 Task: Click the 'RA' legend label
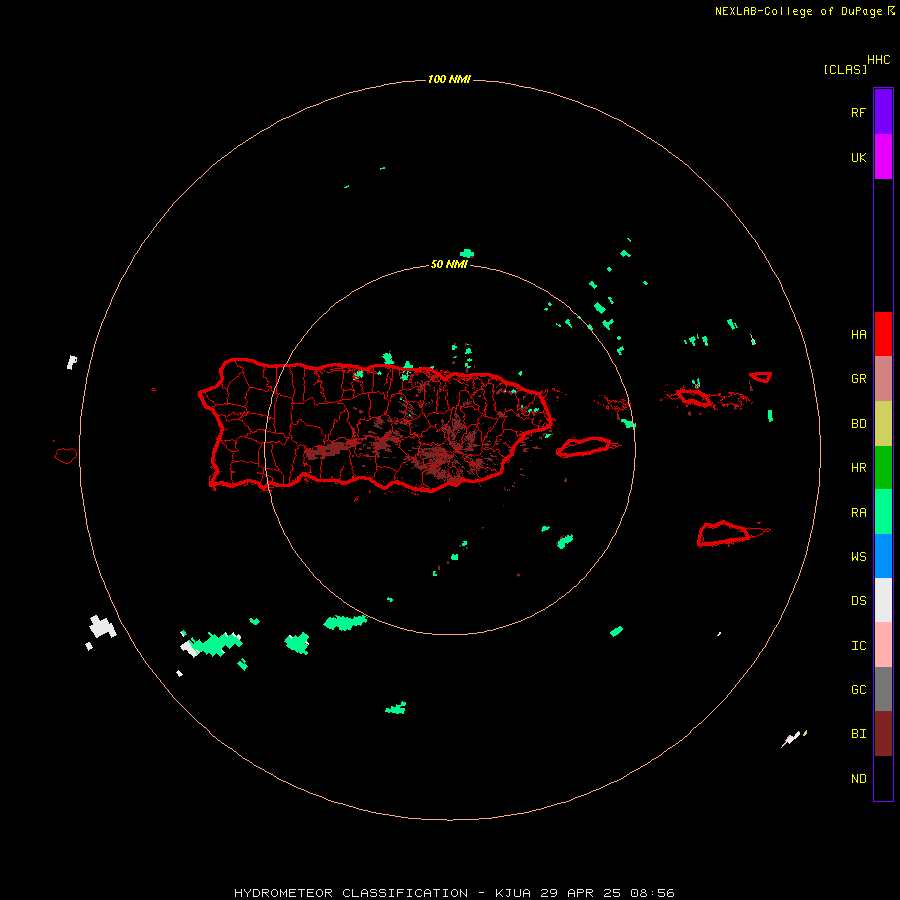point(858,513)
